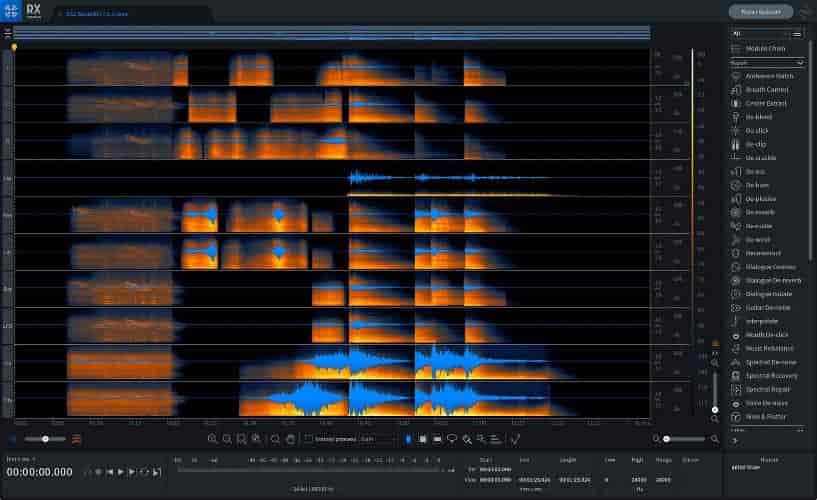Open the Music Rebalance module
Image resolution: width=817 pixels, height=500 pixels.
click(x=768, y=348)
